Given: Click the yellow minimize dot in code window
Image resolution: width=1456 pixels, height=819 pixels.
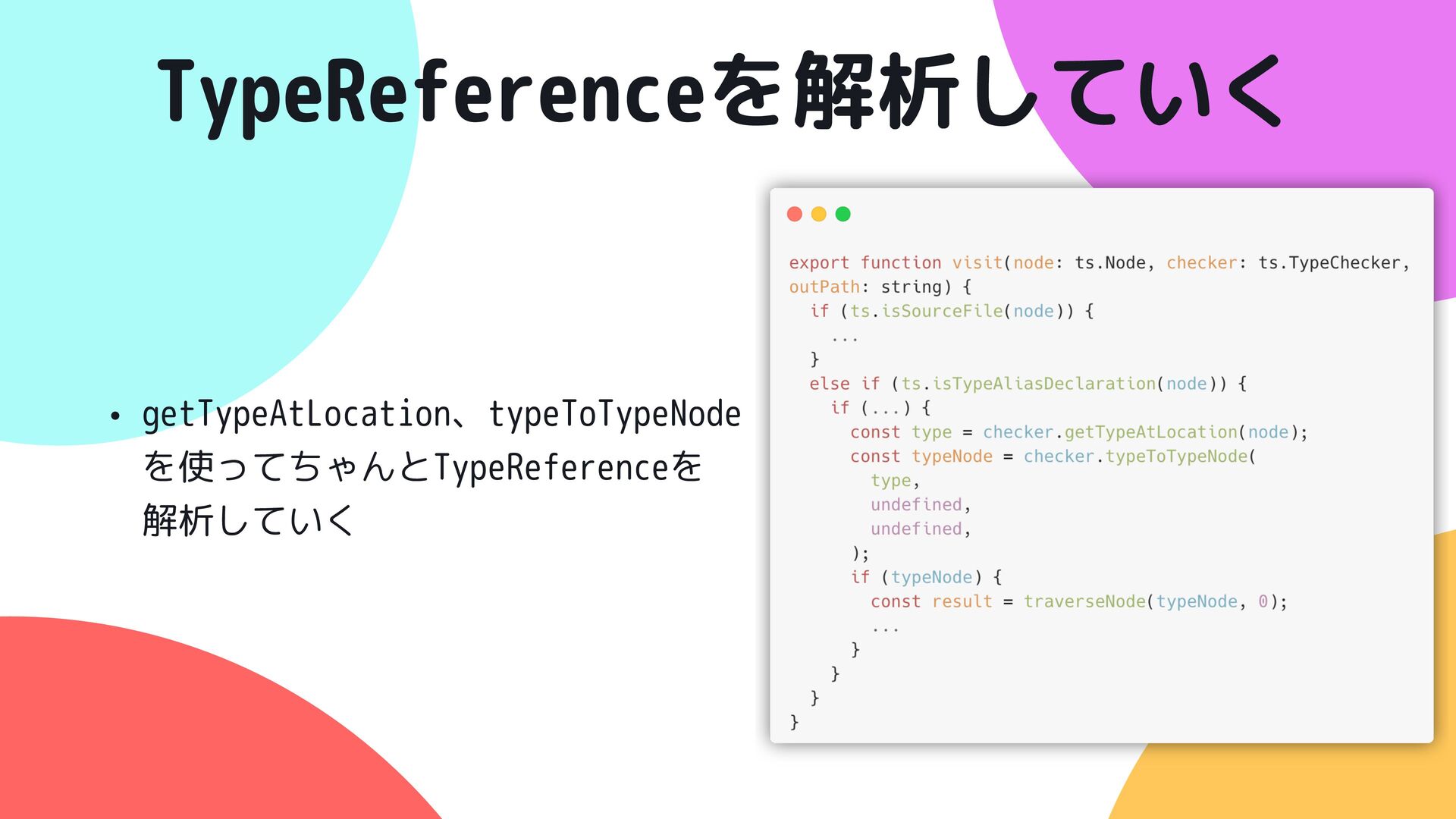Looking at the screenshot, I should [819, 214].
